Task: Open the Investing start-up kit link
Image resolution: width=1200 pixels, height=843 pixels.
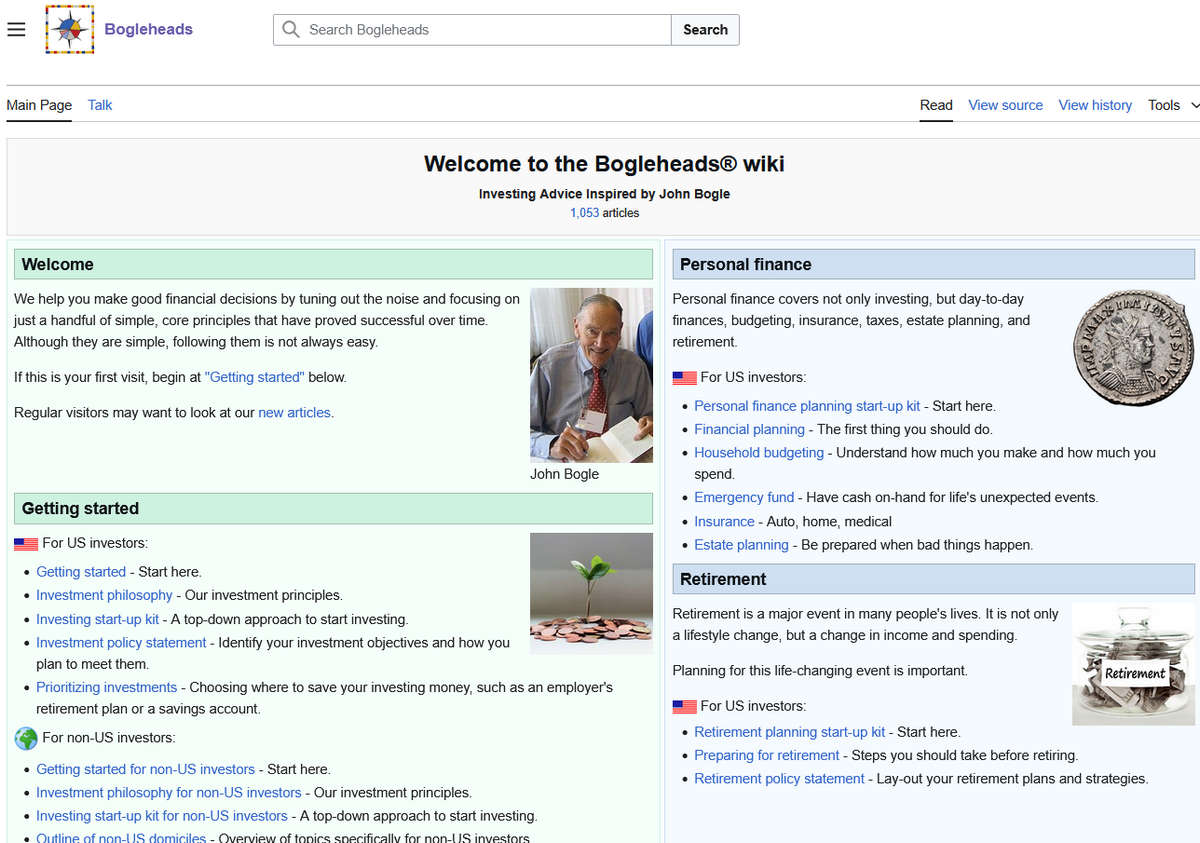Action: (x=98, y=619)
